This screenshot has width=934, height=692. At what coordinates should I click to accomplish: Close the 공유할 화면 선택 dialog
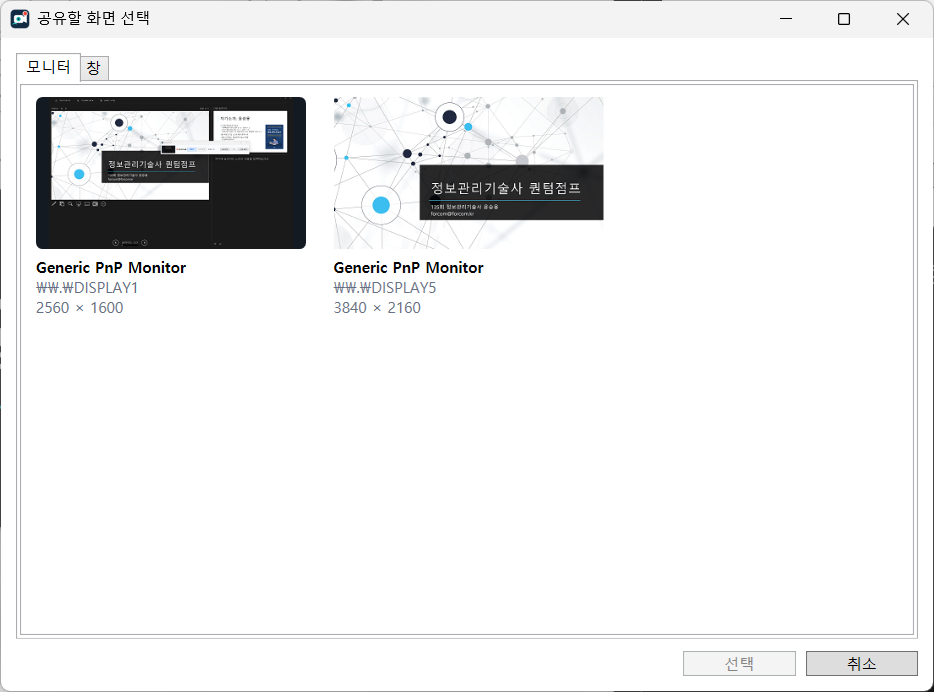click(x=902, y=19)
